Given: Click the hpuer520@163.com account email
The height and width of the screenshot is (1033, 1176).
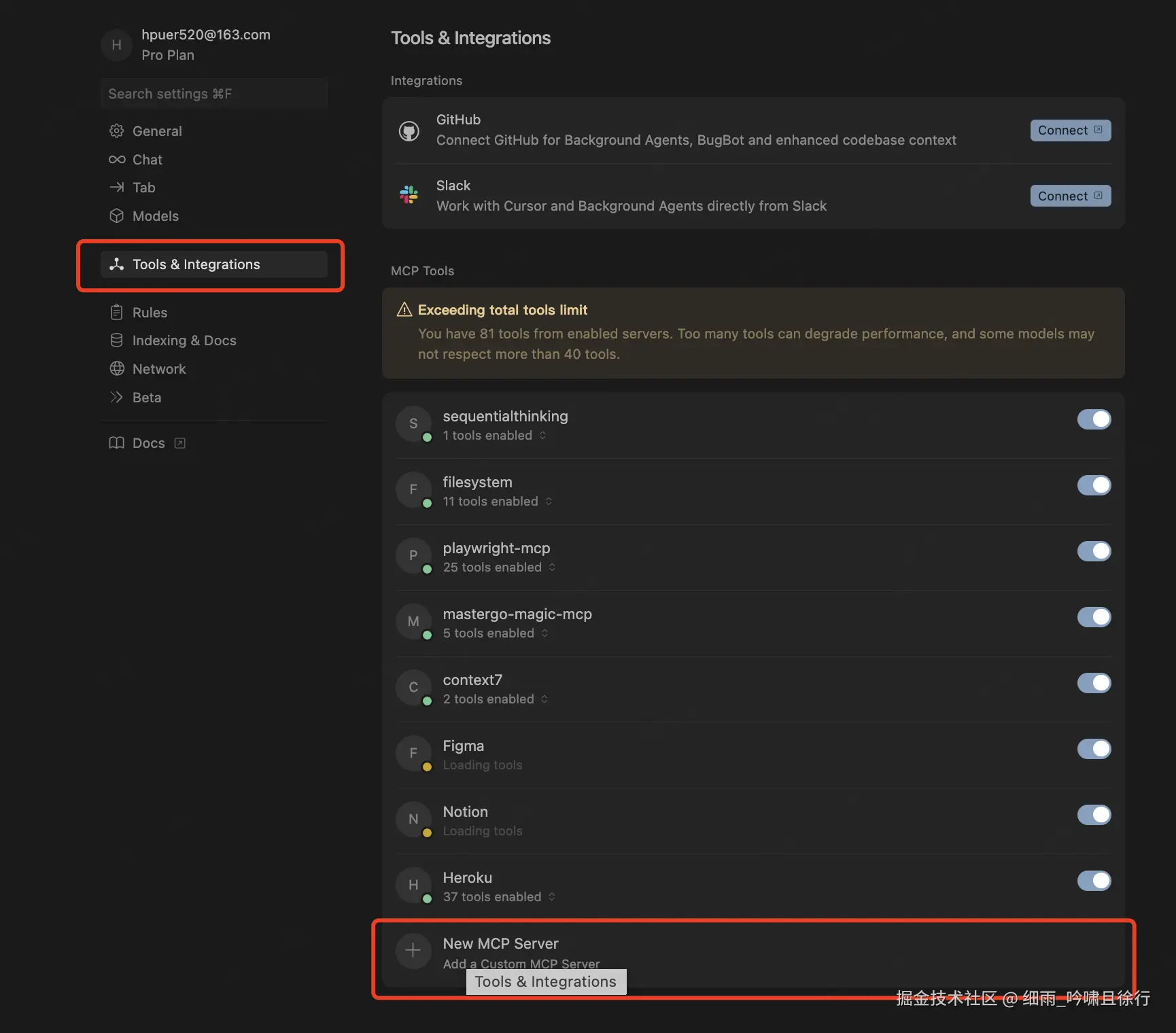Looking at the screenshot, I should point(206,35).
